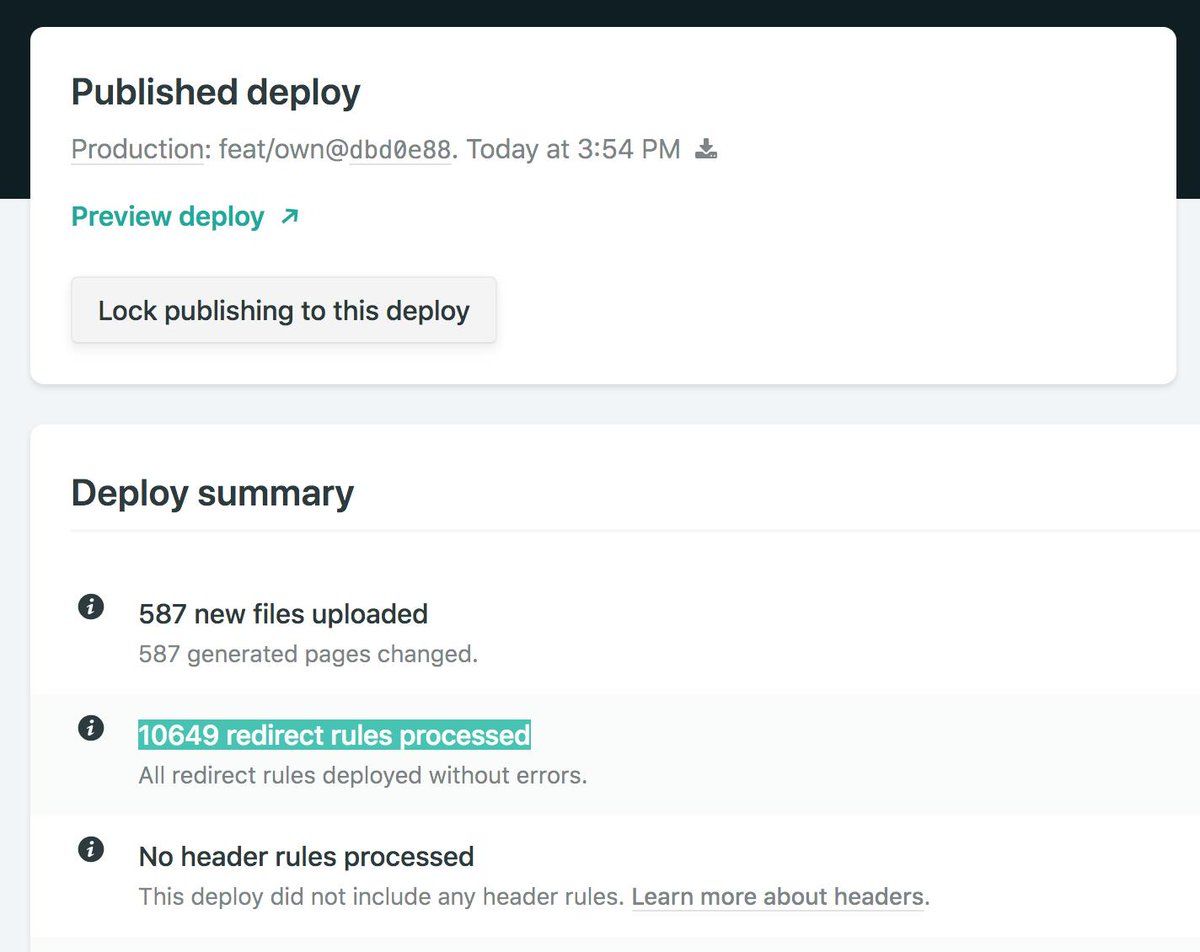Screen dimensions: 1200x952
Task: Click 587 generated pages changed description
Action: pyautogui.click(x=308, y=654)
